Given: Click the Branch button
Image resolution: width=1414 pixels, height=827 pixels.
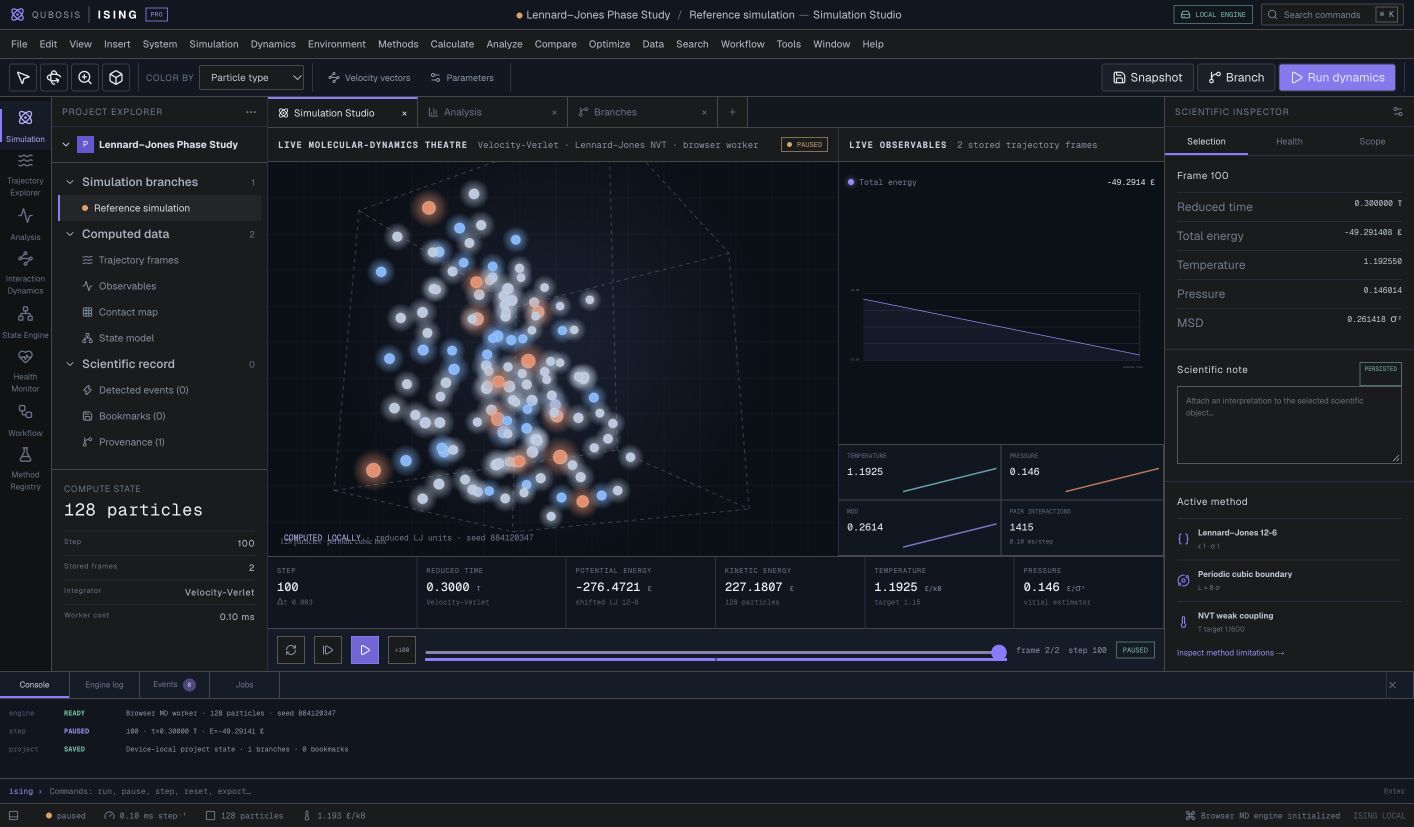Looking at the screenshot, I should pos(1236,77).
